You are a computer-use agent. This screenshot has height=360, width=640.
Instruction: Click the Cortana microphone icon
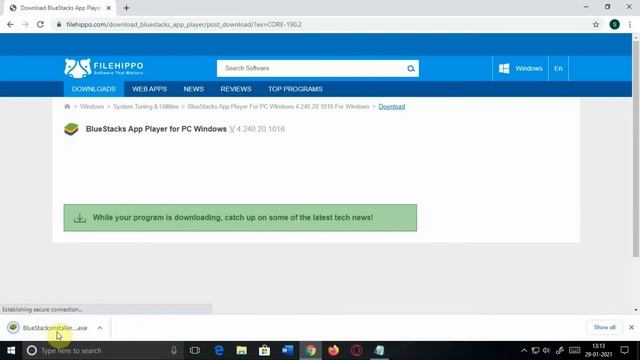click(174, 351)
